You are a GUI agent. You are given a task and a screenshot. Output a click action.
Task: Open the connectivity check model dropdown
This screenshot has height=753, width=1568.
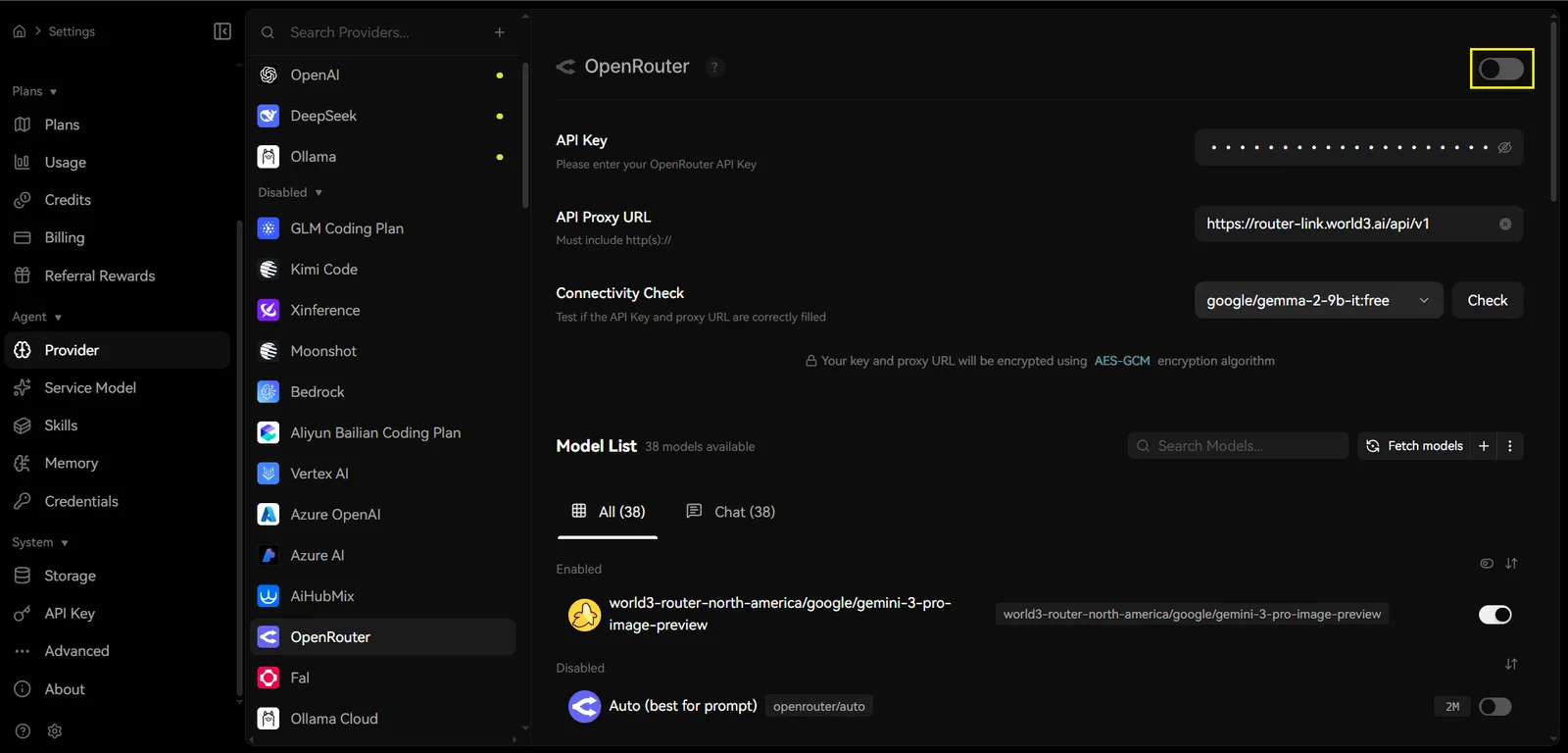1318,301
